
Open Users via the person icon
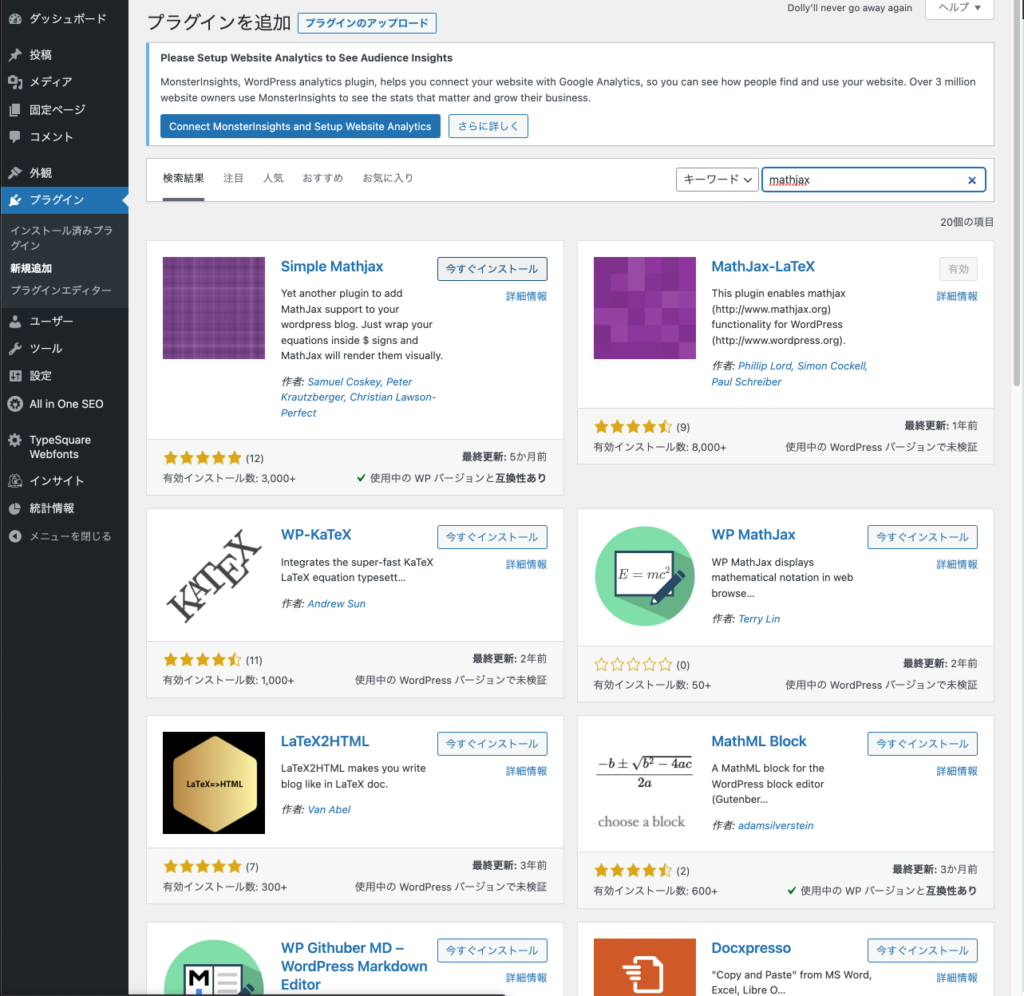click(x=15, y=321)
